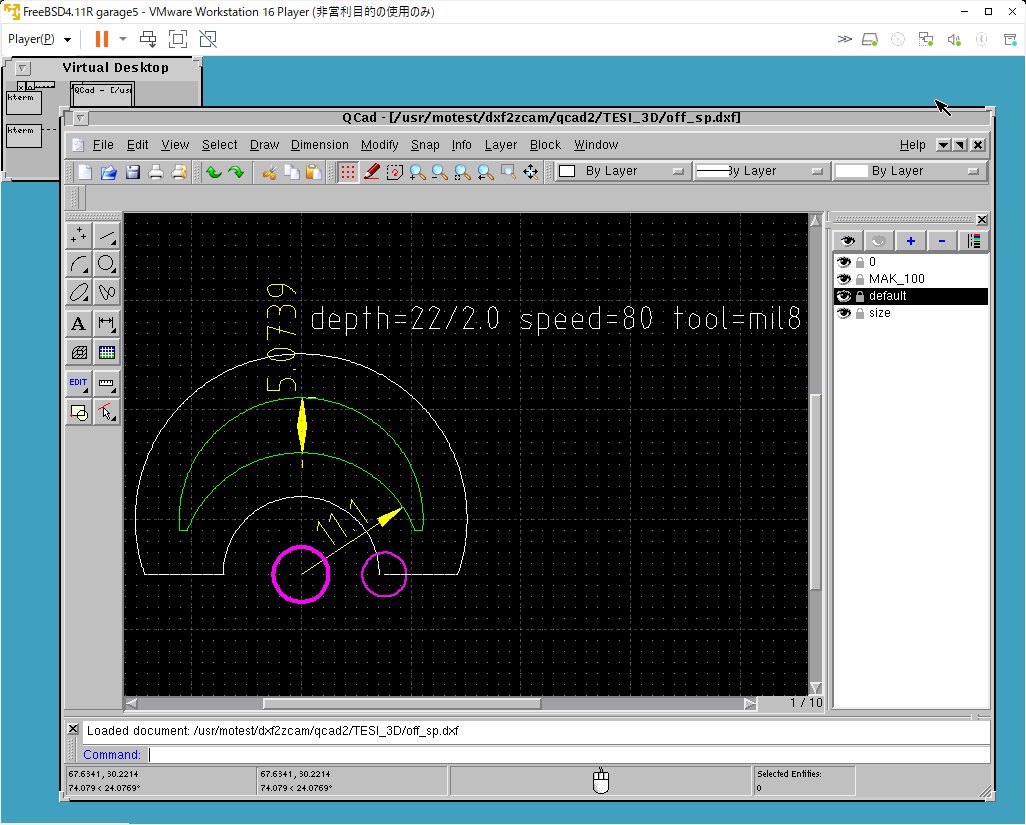The height and width of the screenshot is (825, 1026).
Task: Open the line width By Layer dropdown
Action: (760, 172)
